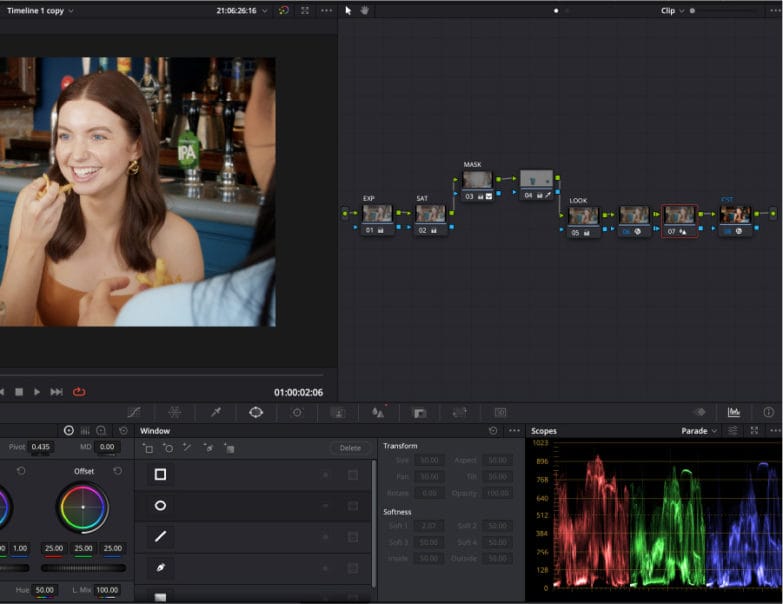This screenshot has width=783, height=604.
Task: Add a new linear window
Action: pyautogui.click(x=148, y=448)
